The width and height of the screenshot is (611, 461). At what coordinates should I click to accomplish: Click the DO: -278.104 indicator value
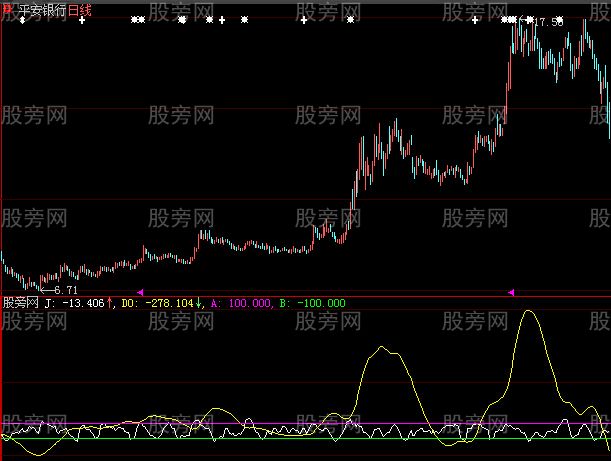(x=157, y=303)
